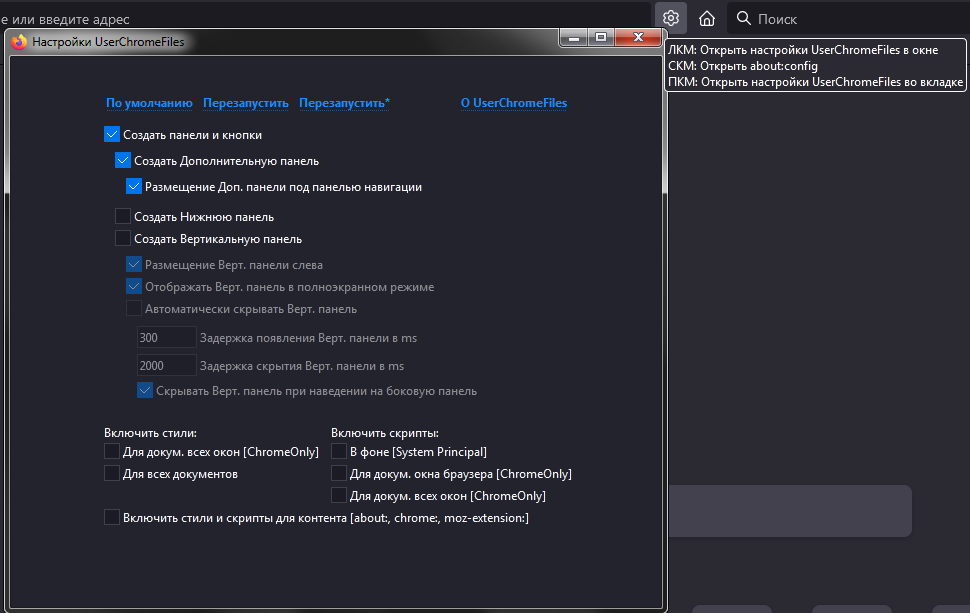Minimize the UserChromeFiles settings window
Image resolution: width=970 pixels, height=613 pixels.
[573, 38]
